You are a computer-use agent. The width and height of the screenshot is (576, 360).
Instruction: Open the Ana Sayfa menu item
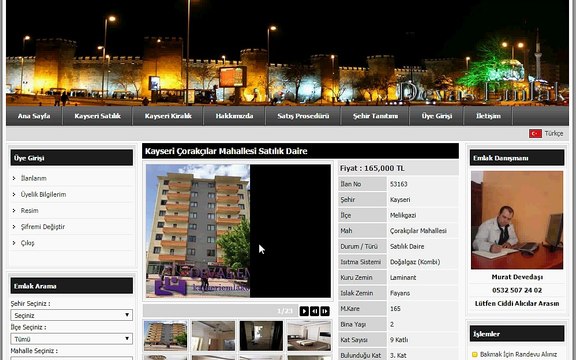[x=34, y=116]
